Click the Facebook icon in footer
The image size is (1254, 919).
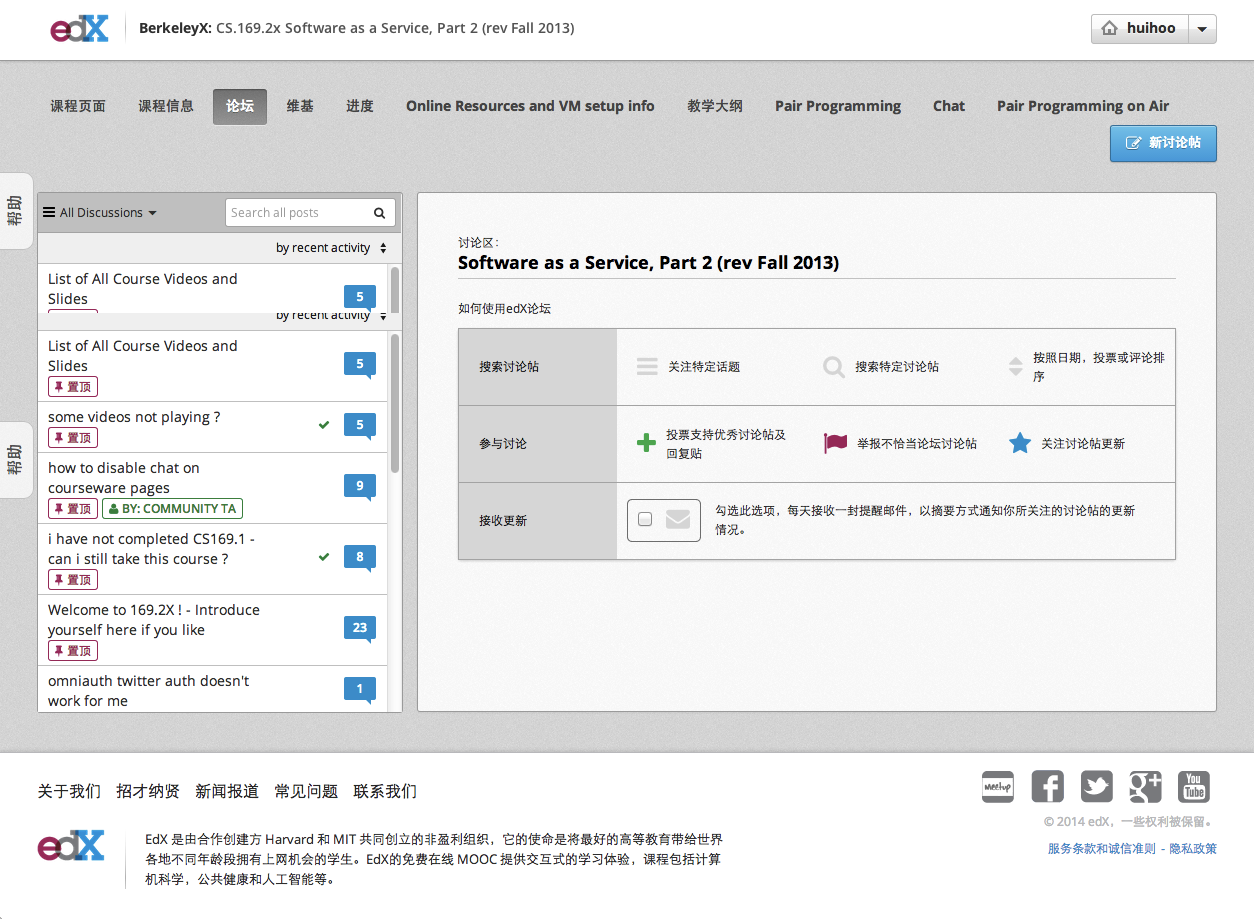click(x=1047, y=786)
